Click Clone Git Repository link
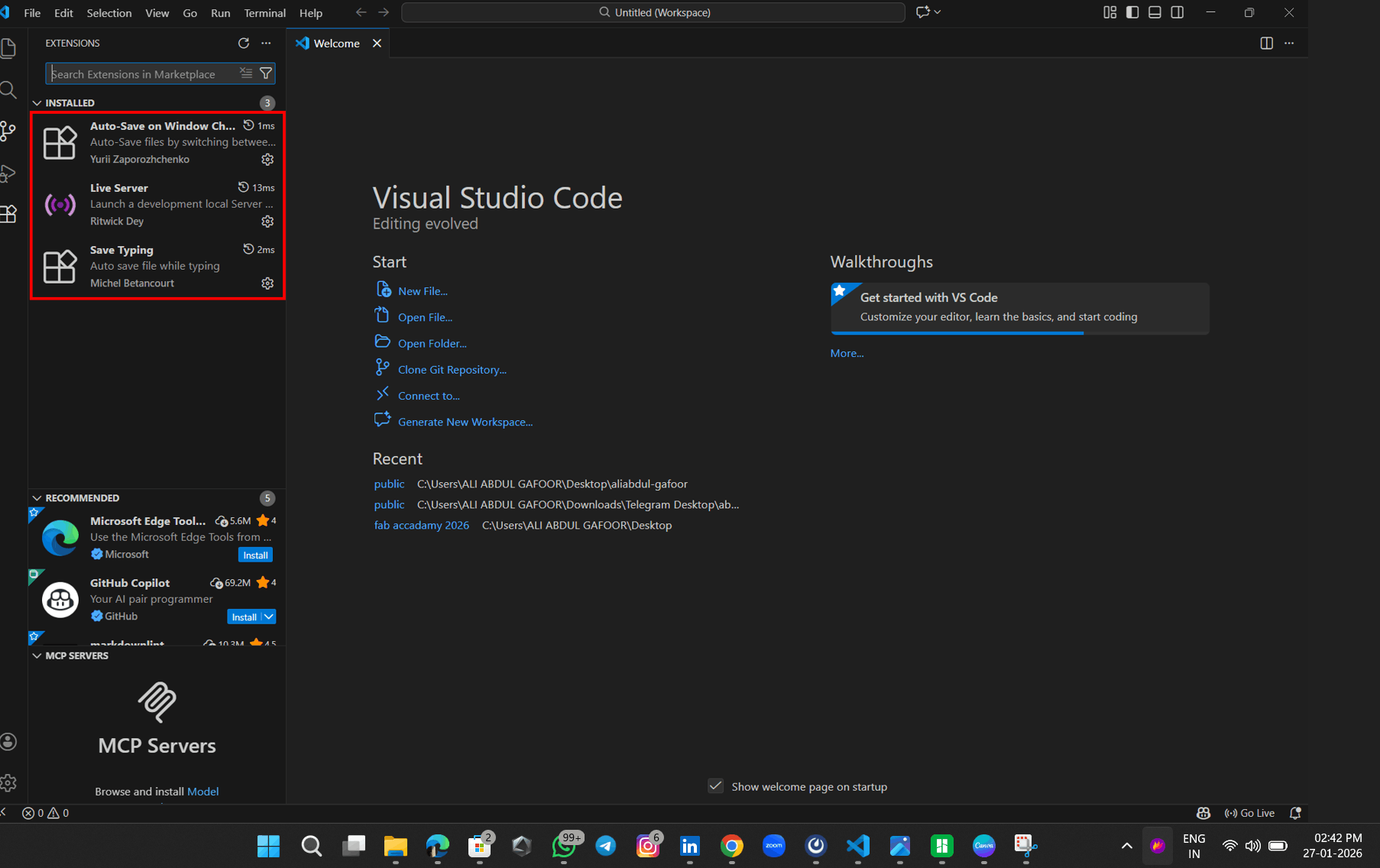This screenshot has width=1380, height=868. (452, 370)
